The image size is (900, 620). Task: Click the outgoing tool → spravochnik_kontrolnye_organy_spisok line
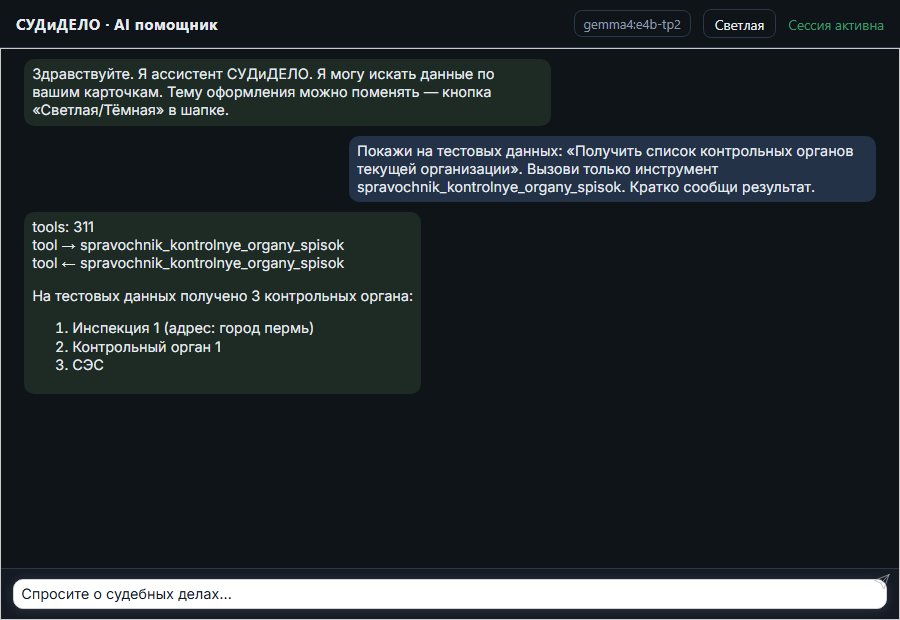(x=188, y=245)
